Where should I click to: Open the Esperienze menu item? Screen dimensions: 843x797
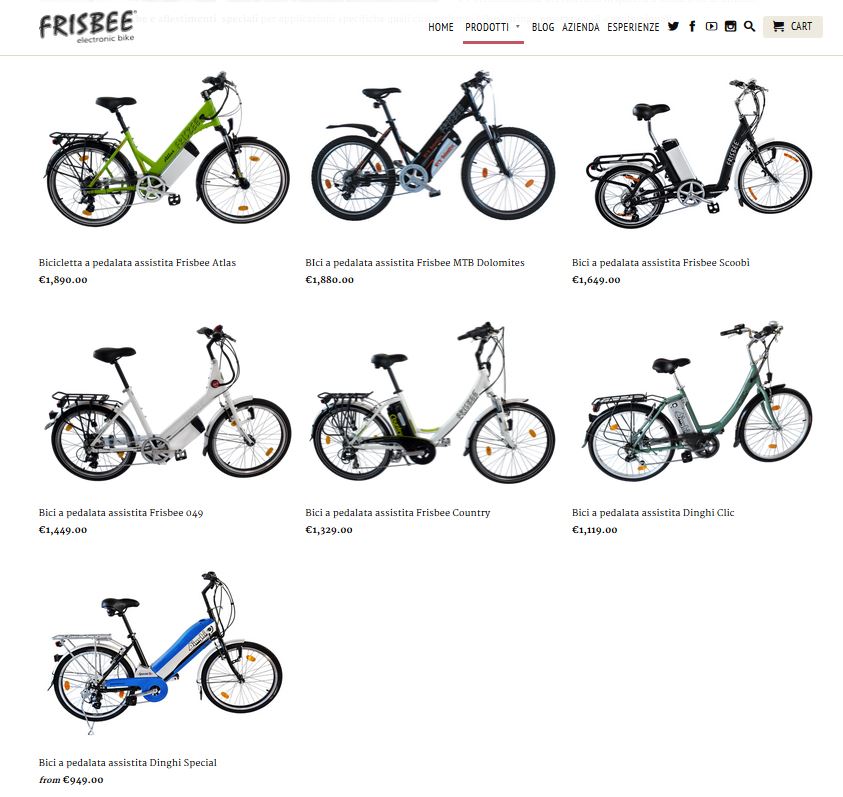coord(633,27)
